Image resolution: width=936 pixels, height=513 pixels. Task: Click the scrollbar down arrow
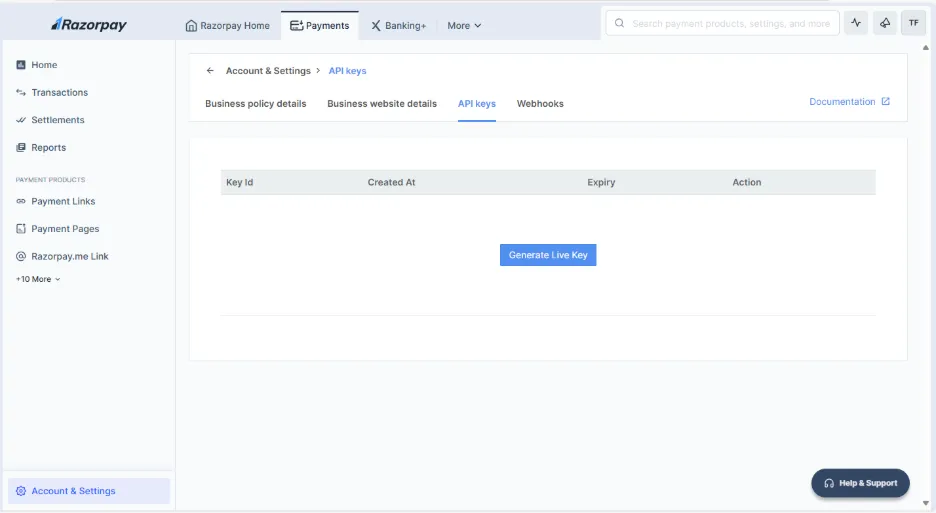point(926,503)
